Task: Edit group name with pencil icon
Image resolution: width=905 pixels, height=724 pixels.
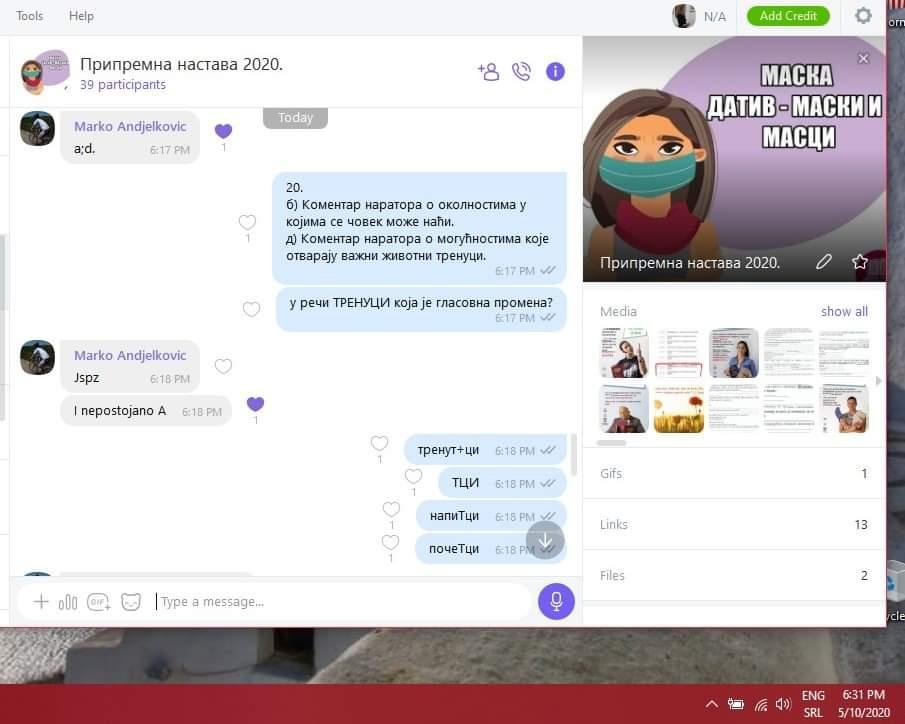Action: tap(824, 262)
